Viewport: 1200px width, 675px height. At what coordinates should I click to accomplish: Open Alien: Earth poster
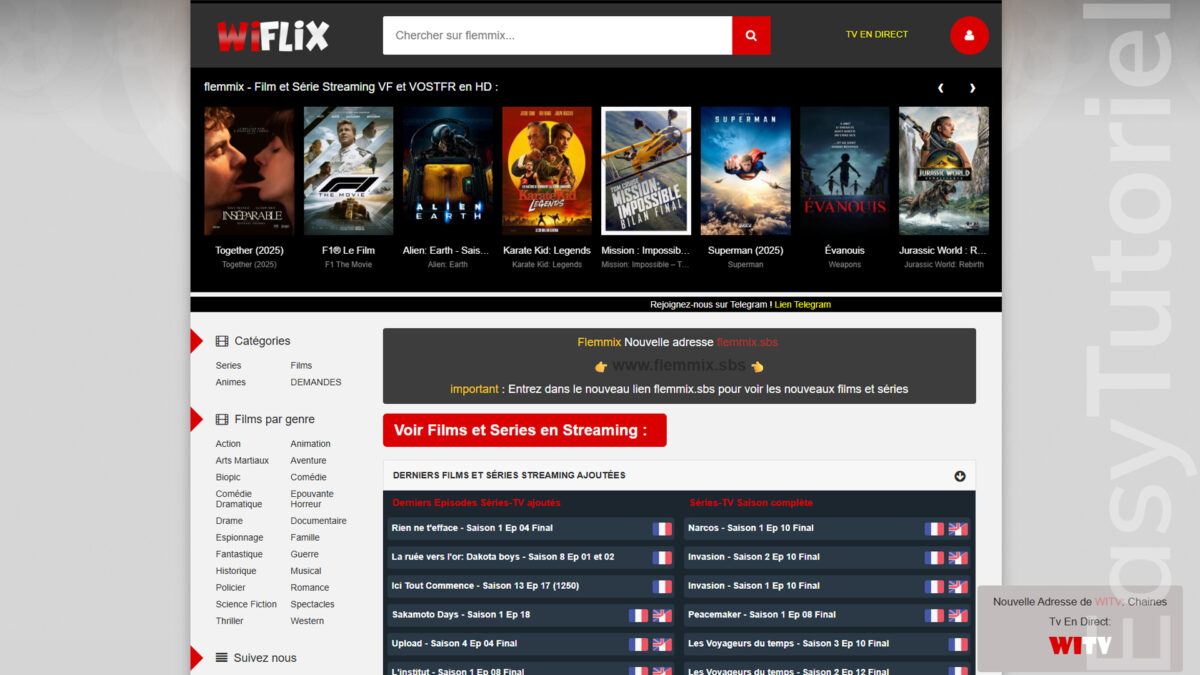pyautogui.click(x=447, y=171)
